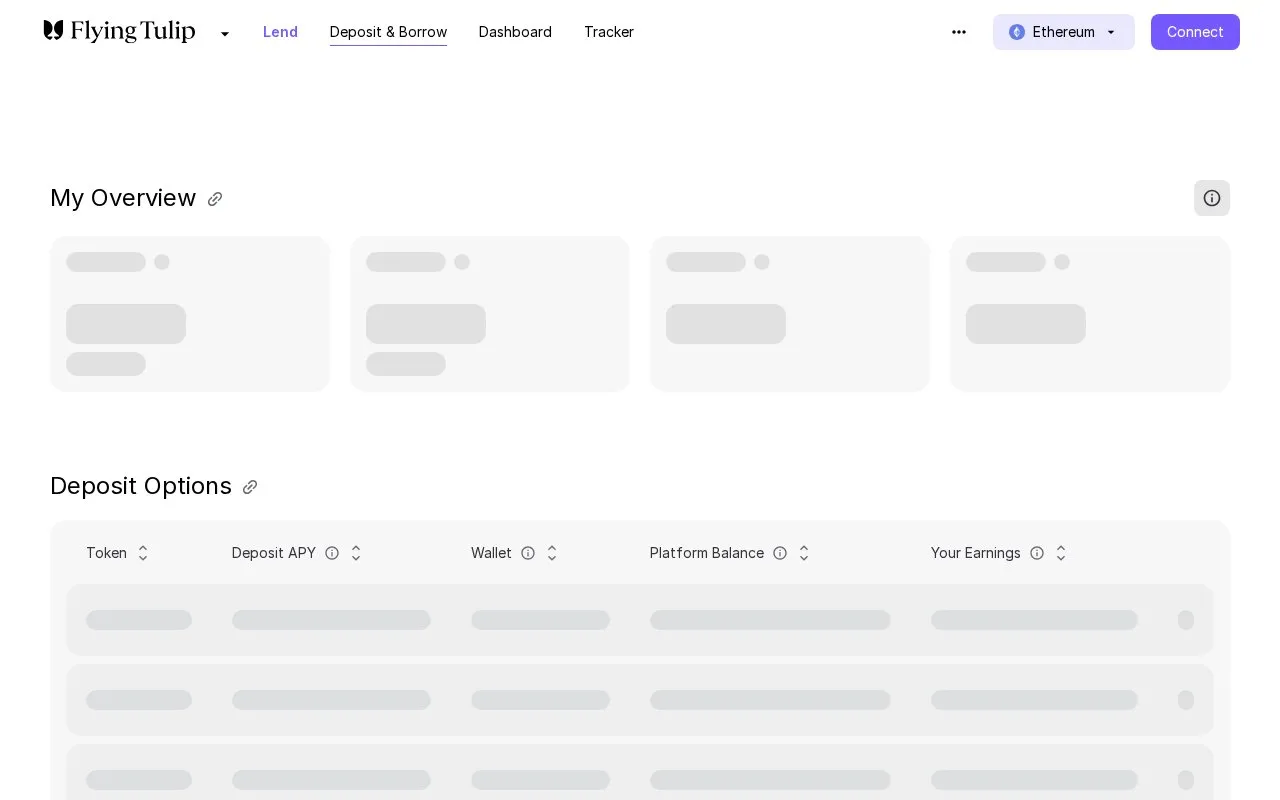Click the Flying Tulip logo

119,32
